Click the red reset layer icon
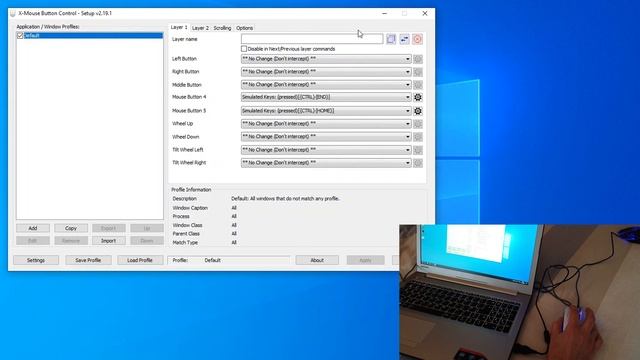 (x=417, y=39)
